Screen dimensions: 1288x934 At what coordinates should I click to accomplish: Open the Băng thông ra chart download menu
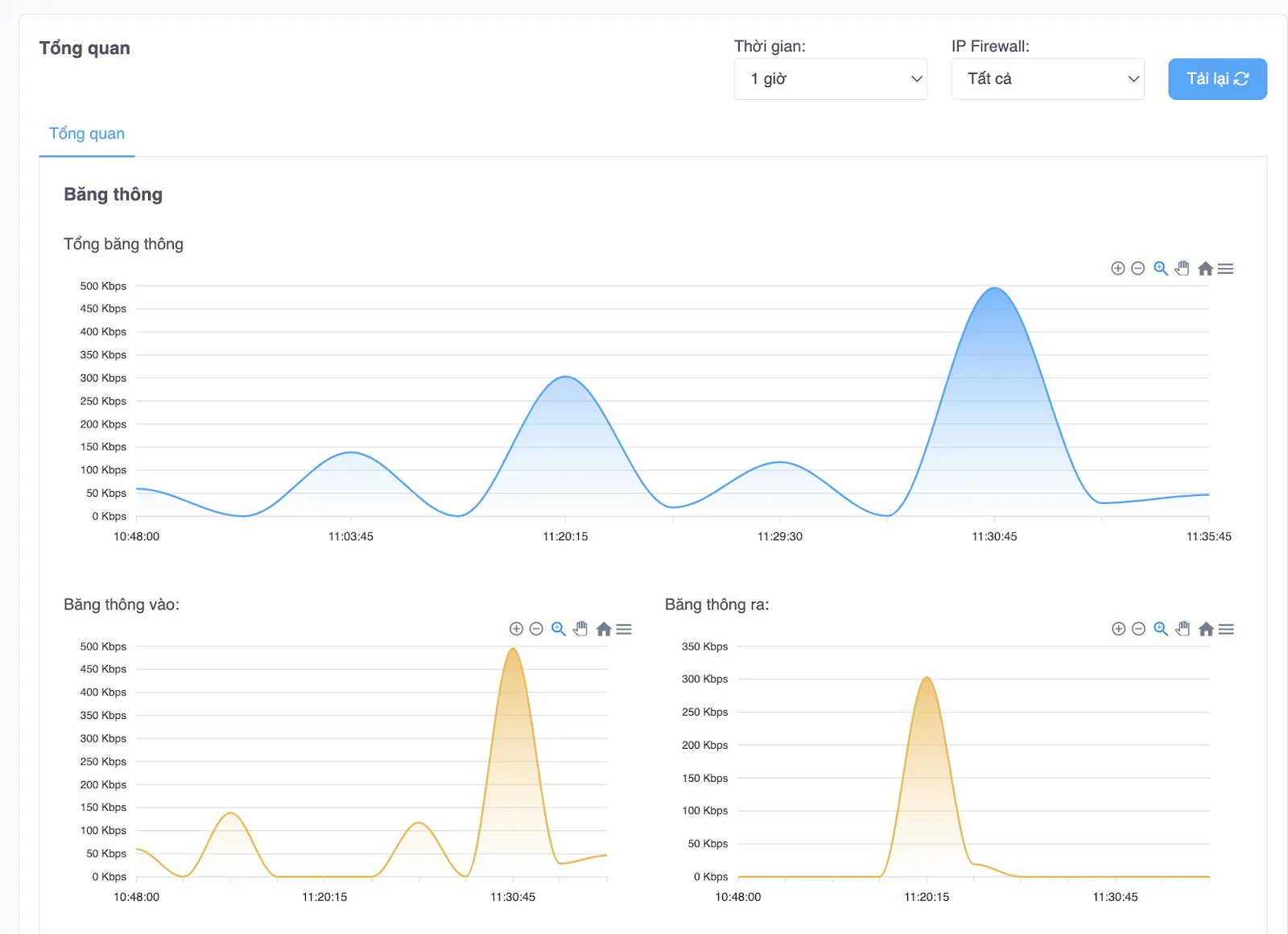click(x=1226, y=629)
